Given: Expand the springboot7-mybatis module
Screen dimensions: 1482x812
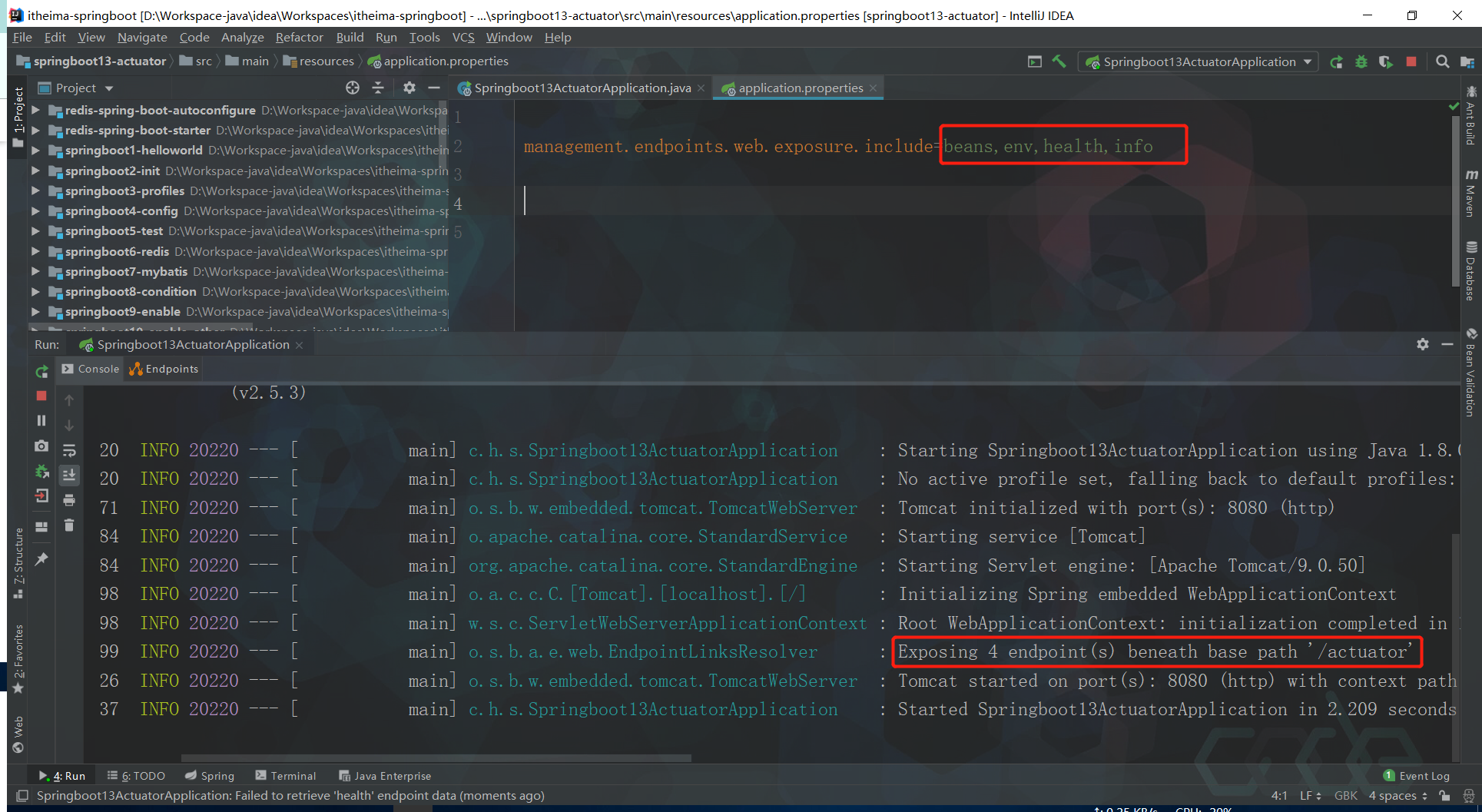Looking at the screenshot, I should click(x=35, y=271).
